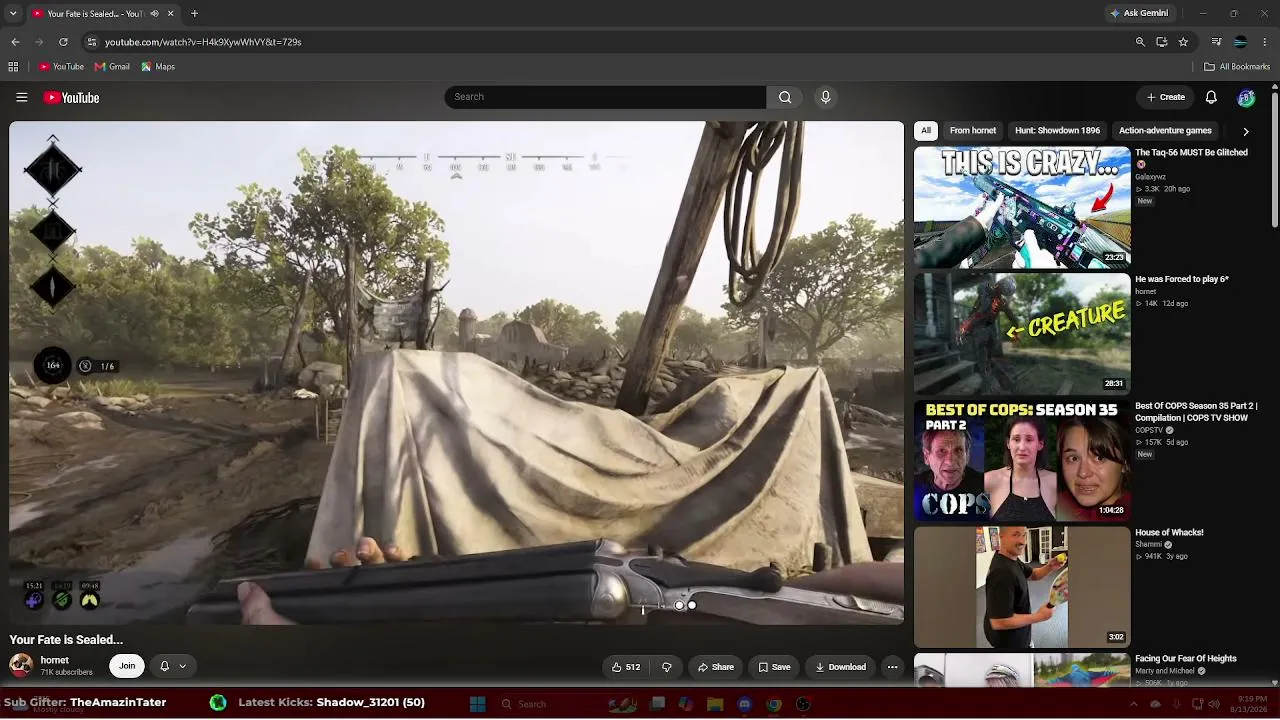Screen dimensions: 1280x720
Task: Open the YouTube bookmark
Action: tap(61, 67)
